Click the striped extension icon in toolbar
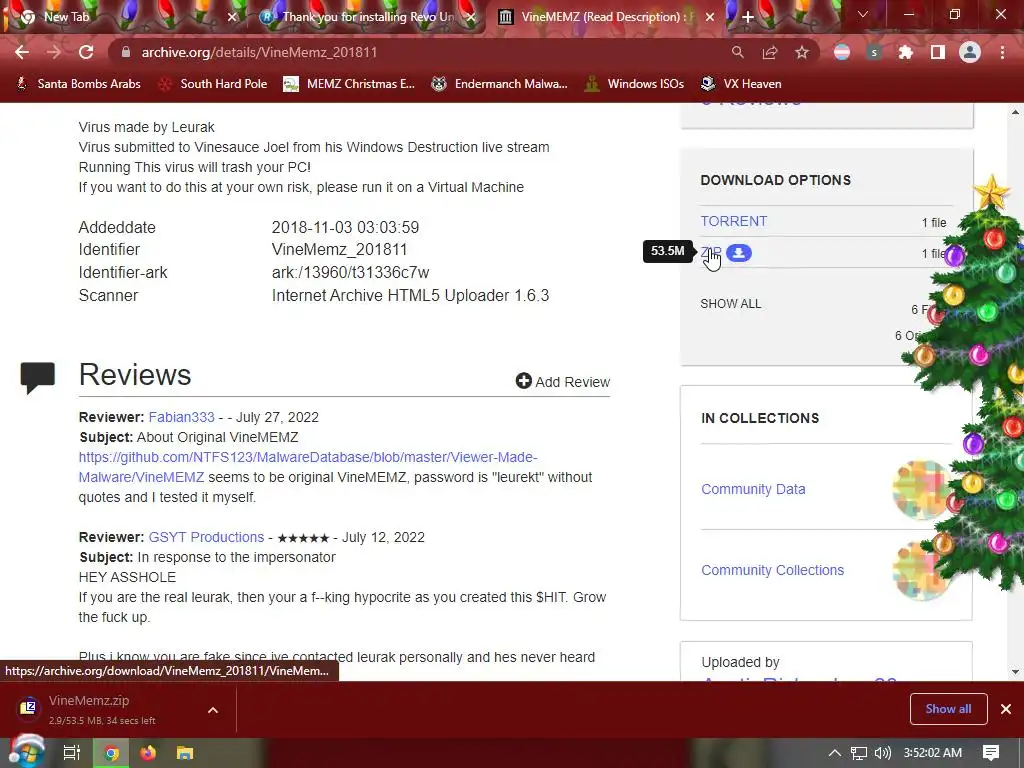Screen dimensions: 1024x768 tap(842, 52)
